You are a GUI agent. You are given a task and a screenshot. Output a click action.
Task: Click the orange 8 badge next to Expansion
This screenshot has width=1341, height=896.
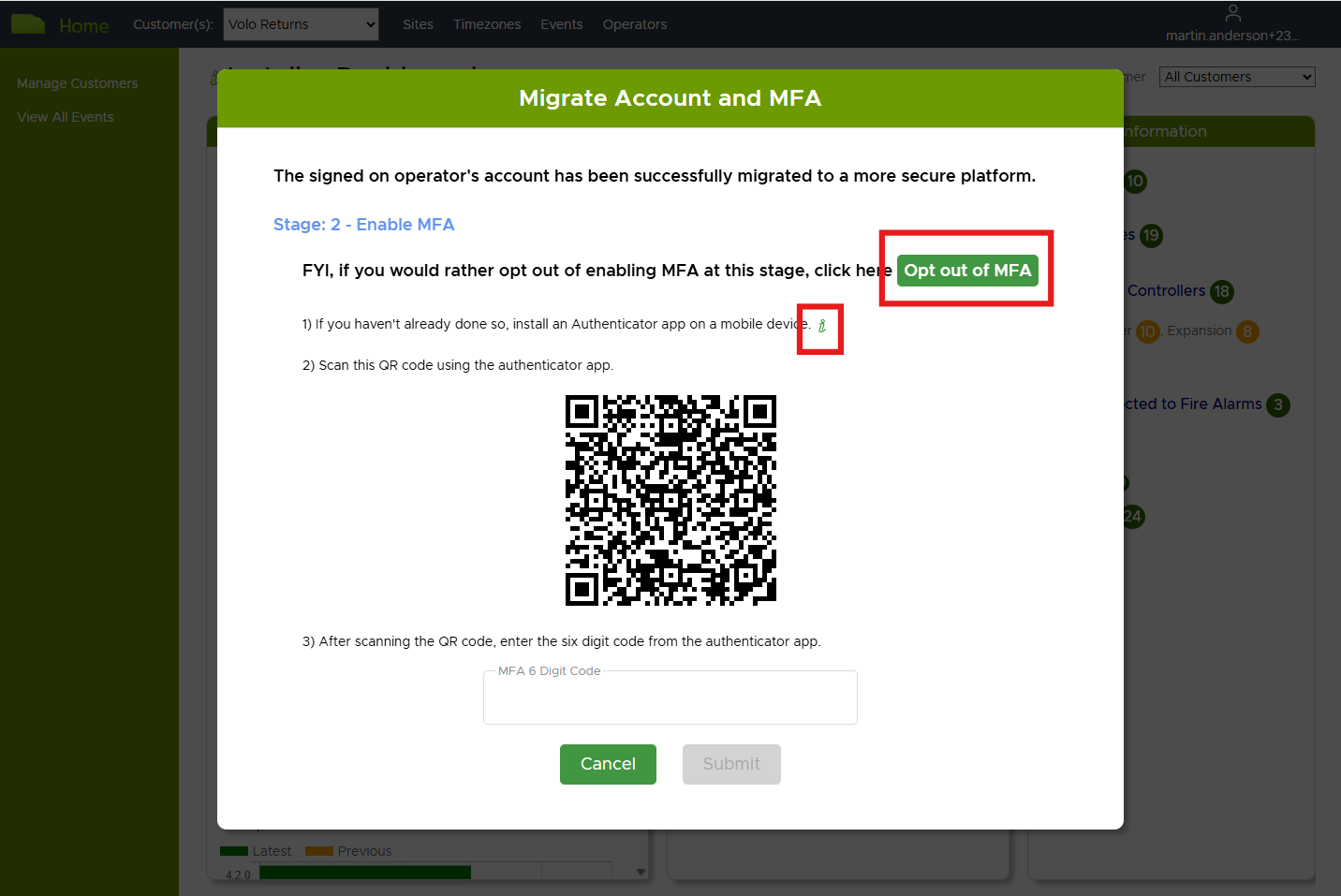click(1247, 331)
